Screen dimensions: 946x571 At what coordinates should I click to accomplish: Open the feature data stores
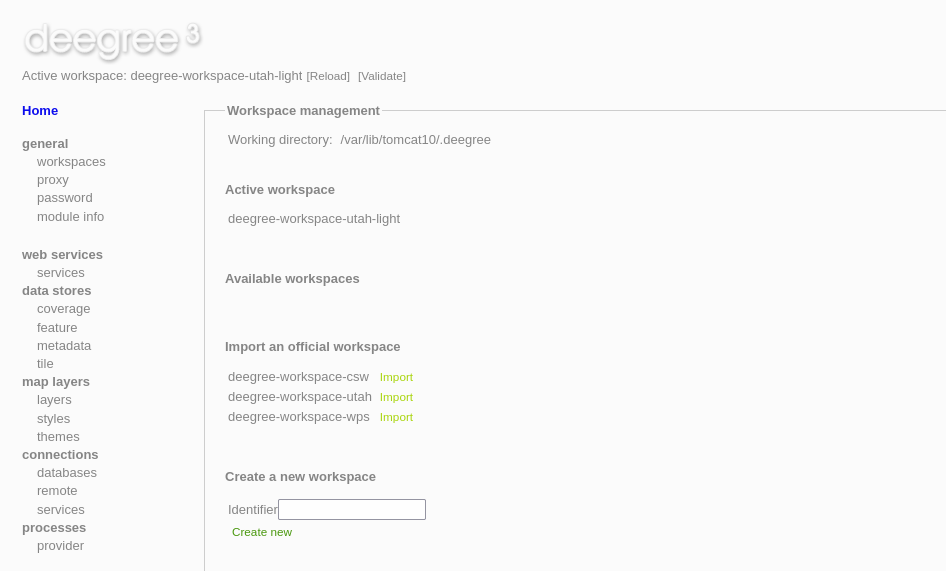tap(57, 328)
